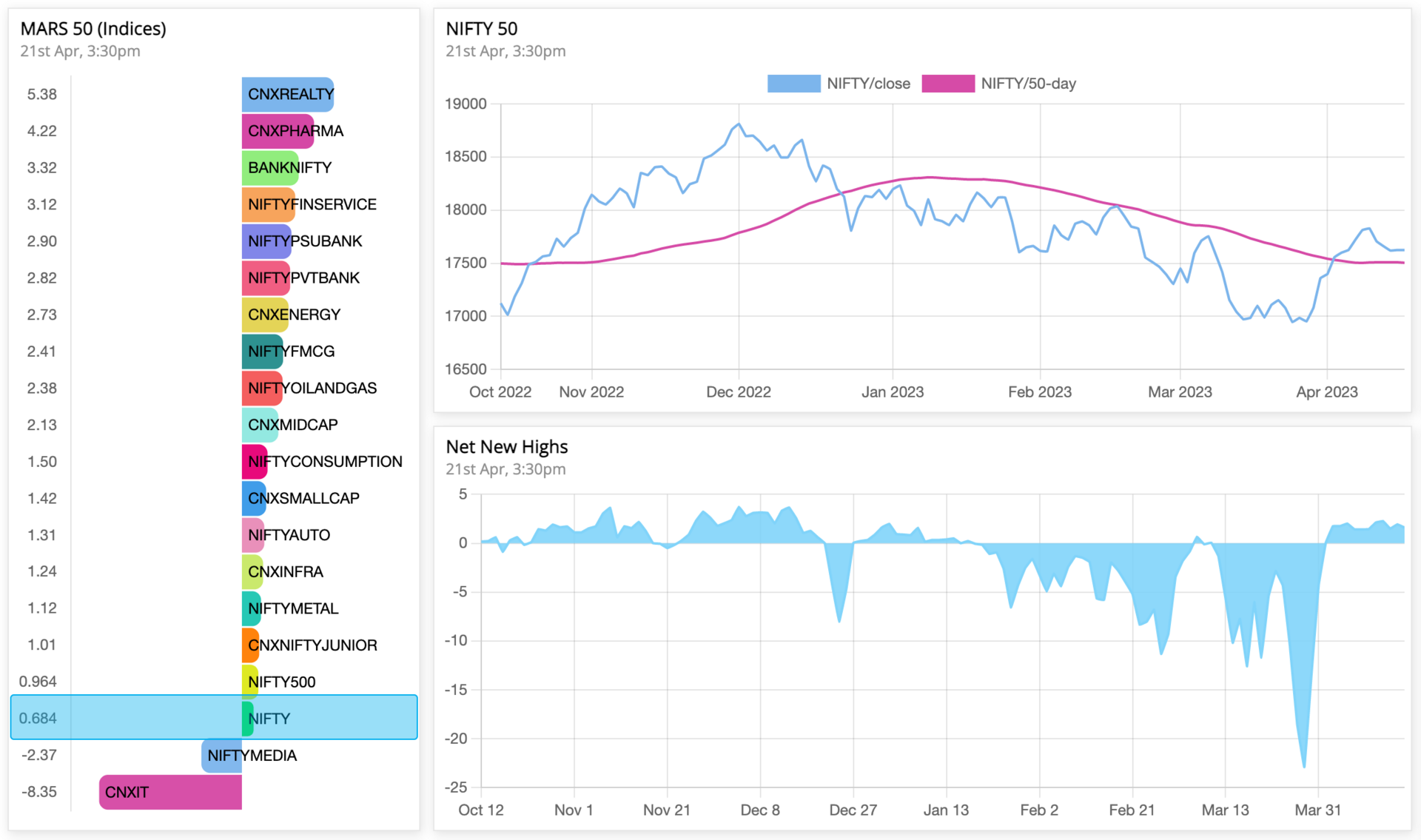Image resolution: width=1421 pixels, height=840 pixels.
Task: Select the BANKNIFTY bar
Action: coord(270,168)
